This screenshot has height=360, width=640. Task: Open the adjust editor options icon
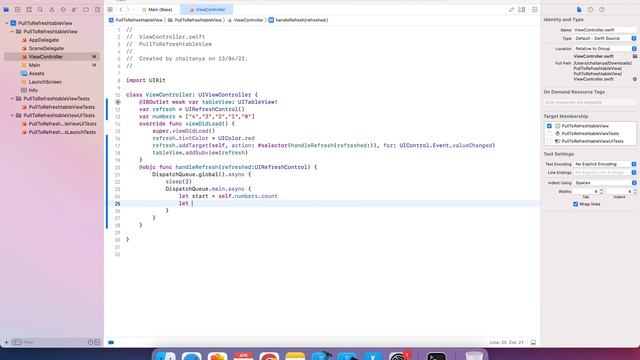pyautogui.click(x=522, y=9)
